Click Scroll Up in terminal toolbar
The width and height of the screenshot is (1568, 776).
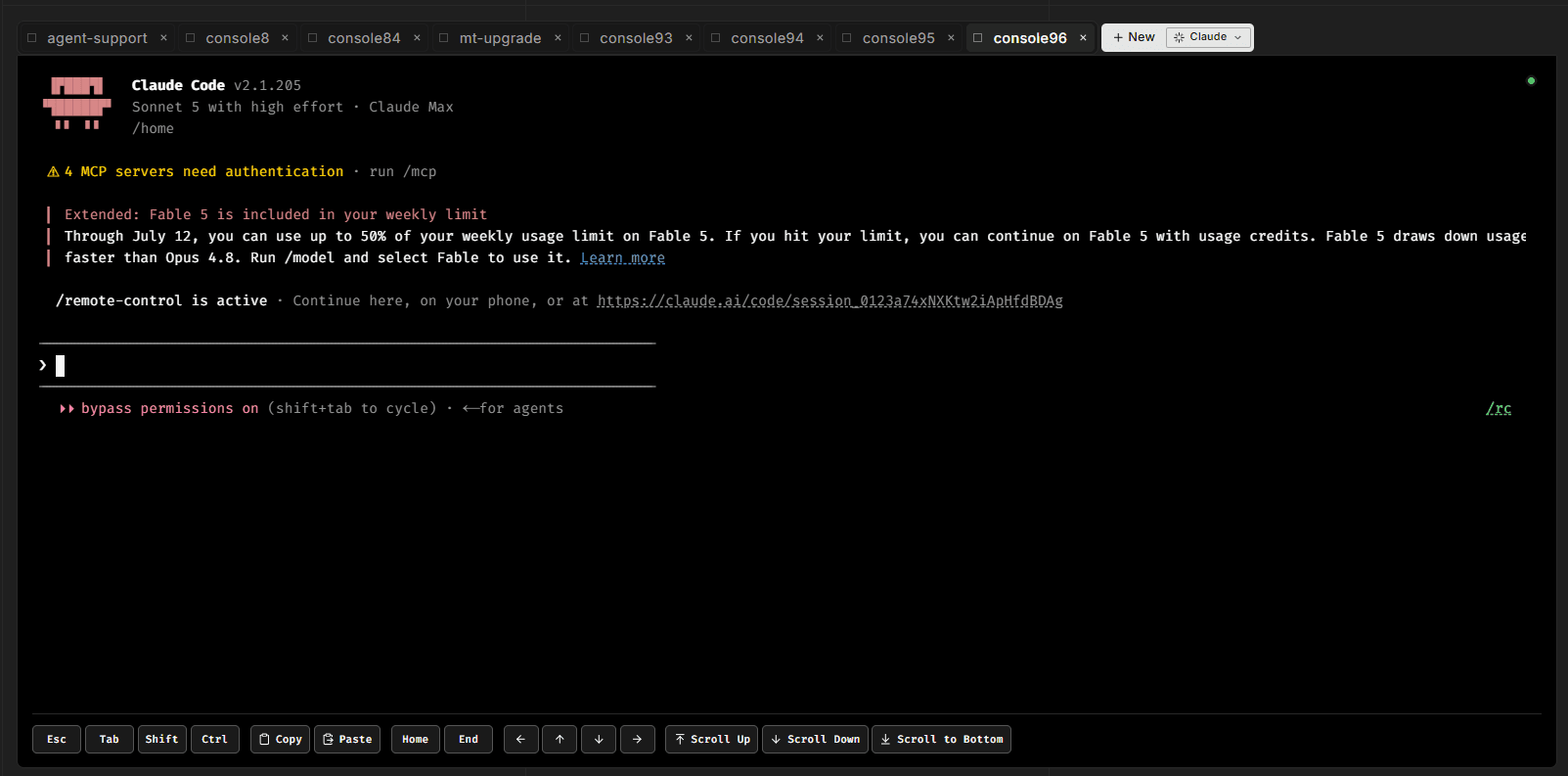click(712, 739)
